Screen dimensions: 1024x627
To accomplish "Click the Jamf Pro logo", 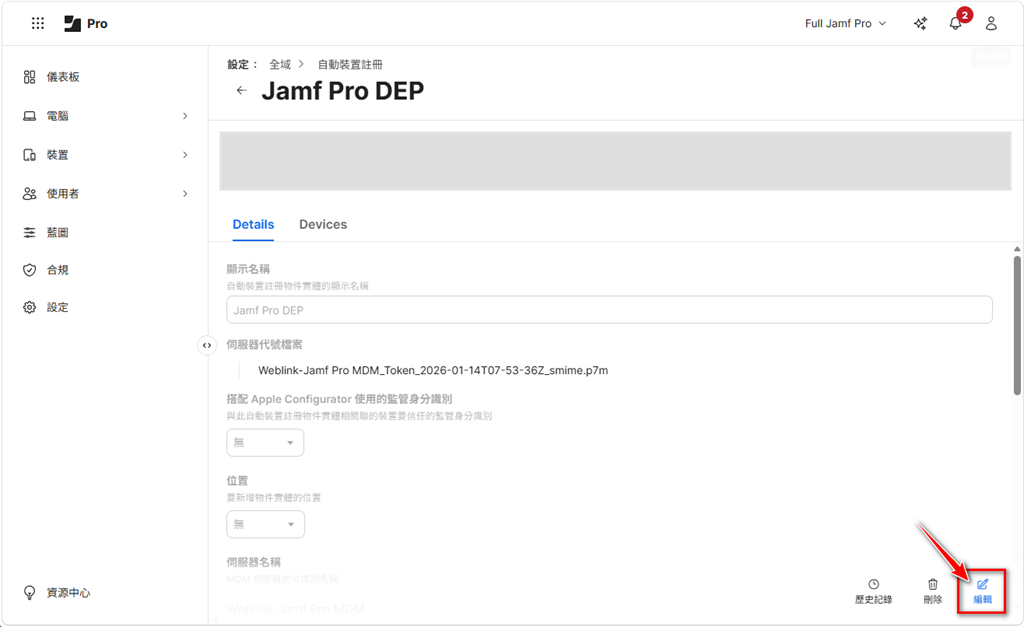I will (x=85, y=23).
